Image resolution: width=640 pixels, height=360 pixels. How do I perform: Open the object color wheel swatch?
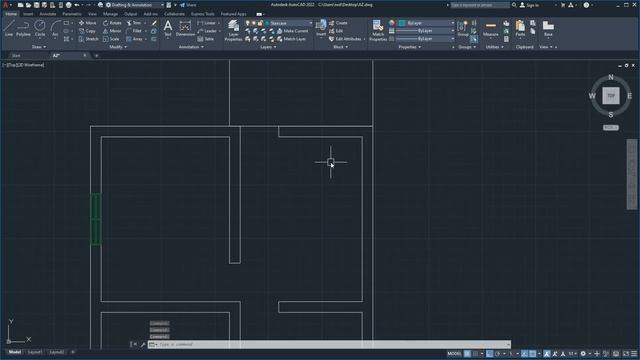392,23
